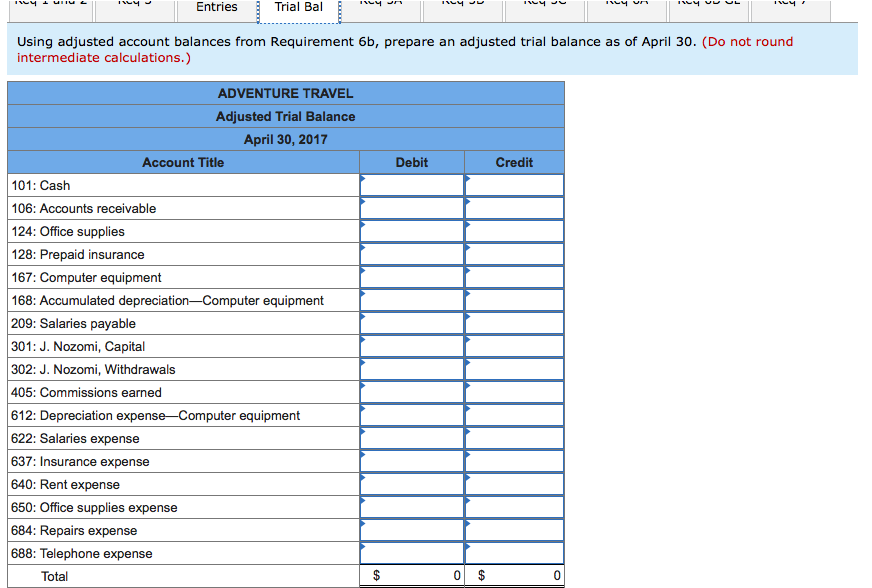Viewport: 872px width, 588px height.
Task: Click the '640: Rent expense' account title
Action: [65, 484]
